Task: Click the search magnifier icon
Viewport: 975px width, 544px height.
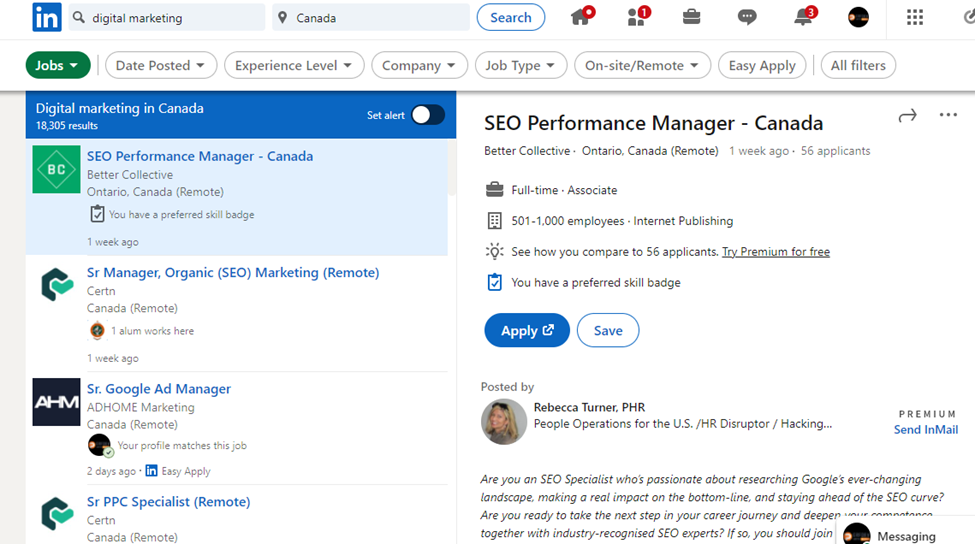Action: coord(79,17)
